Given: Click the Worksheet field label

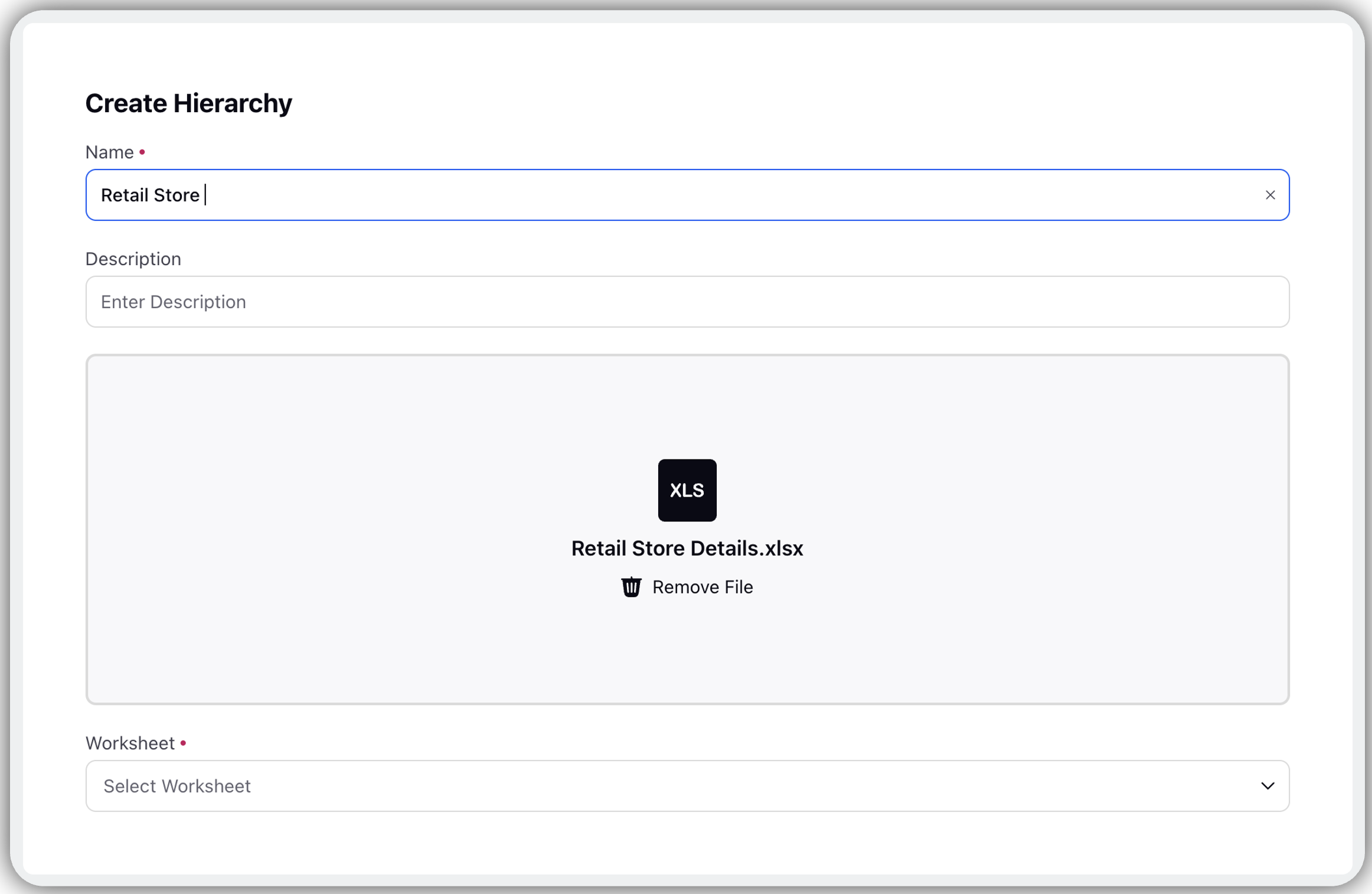Looking at the screenshot, I should tap(130, 743).
